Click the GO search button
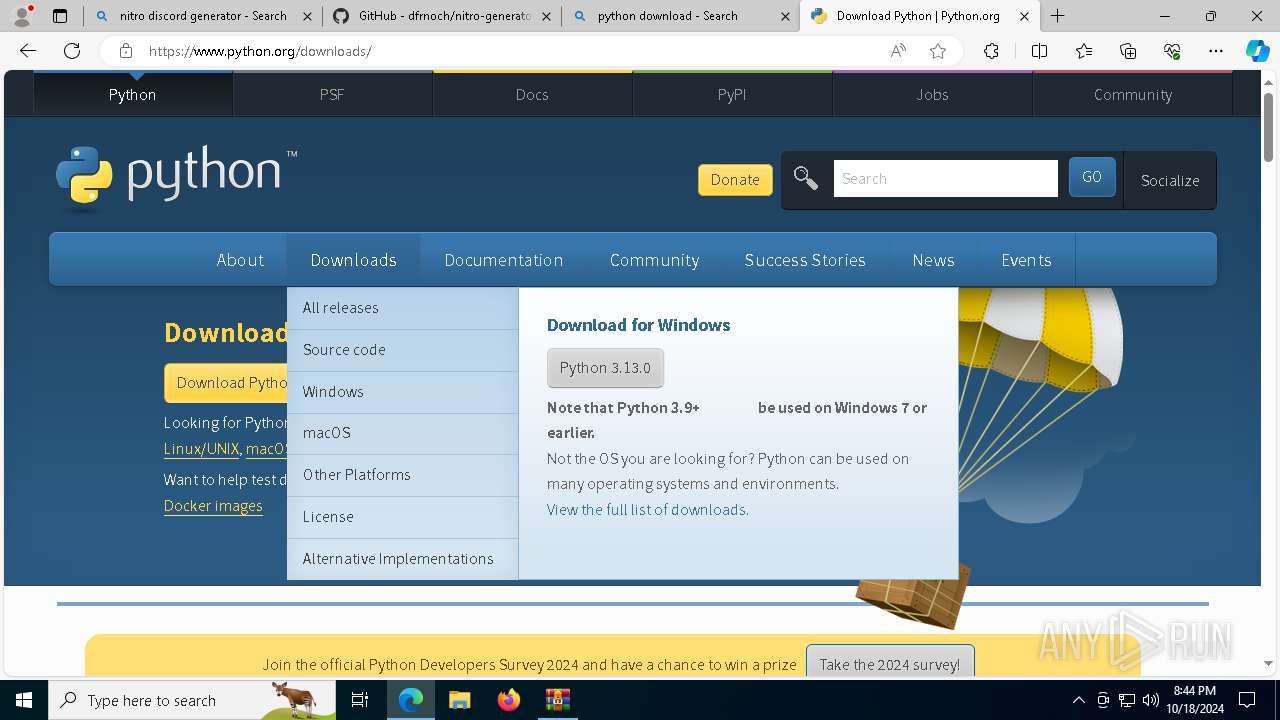Image resolution: width=1280 pixels, height=720 pixels. click(x=1092, y=177)
